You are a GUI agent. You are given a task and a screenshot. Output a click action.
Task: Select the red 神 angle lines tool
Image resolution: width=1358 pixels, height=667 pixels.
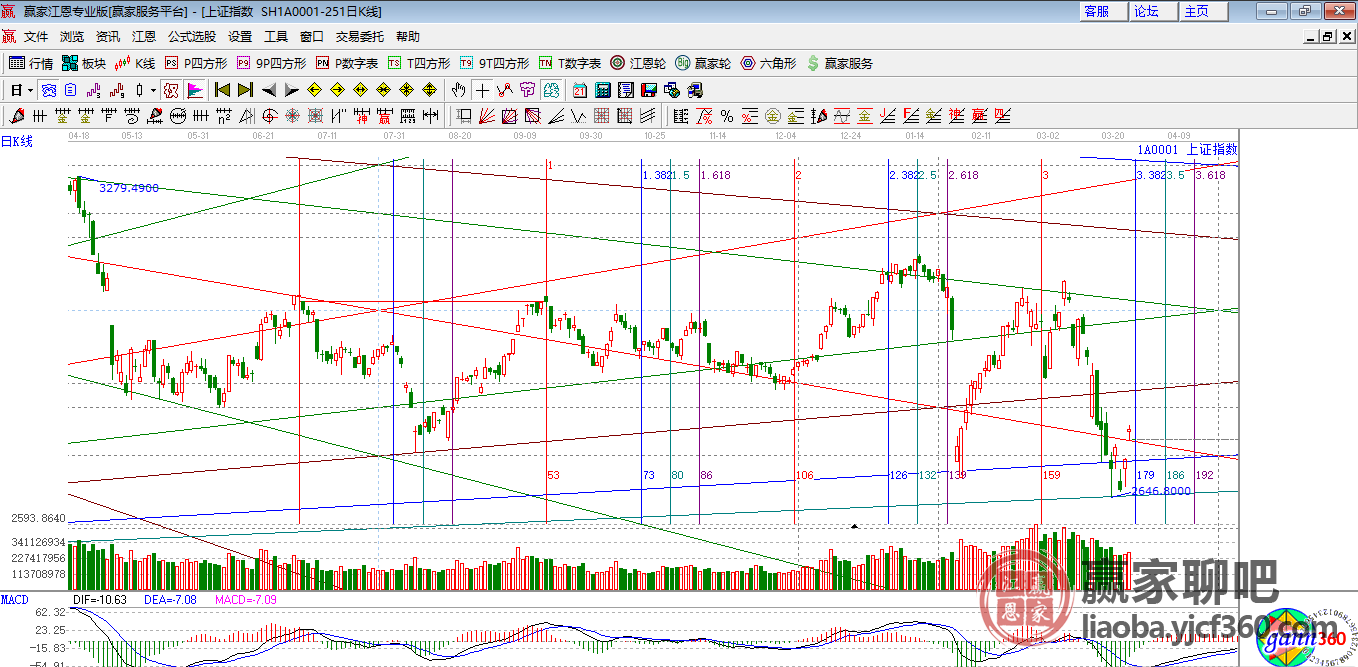[956, 116]
